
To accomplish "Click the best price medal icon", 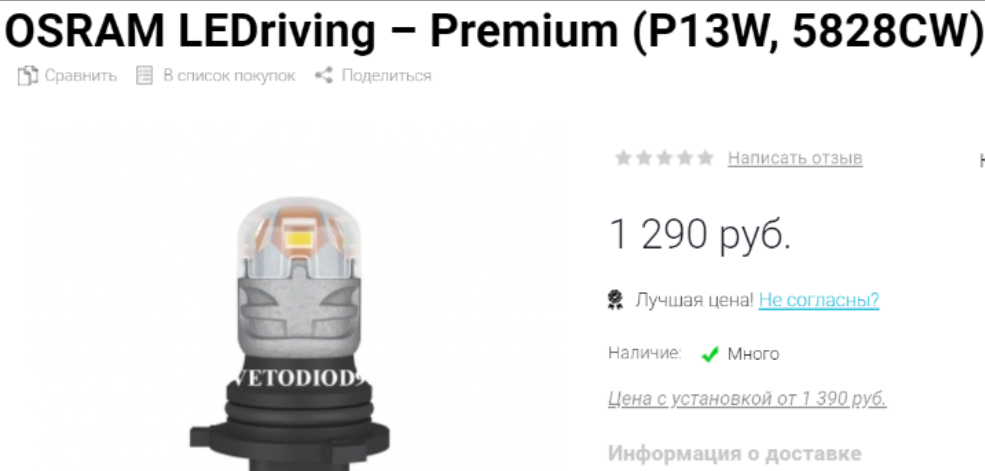I will 616,300.
